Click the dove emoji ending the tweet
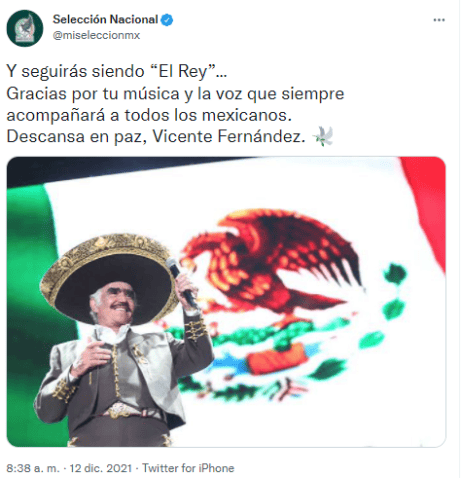Screen dimensions: 462x478 (x=323, y=136)
